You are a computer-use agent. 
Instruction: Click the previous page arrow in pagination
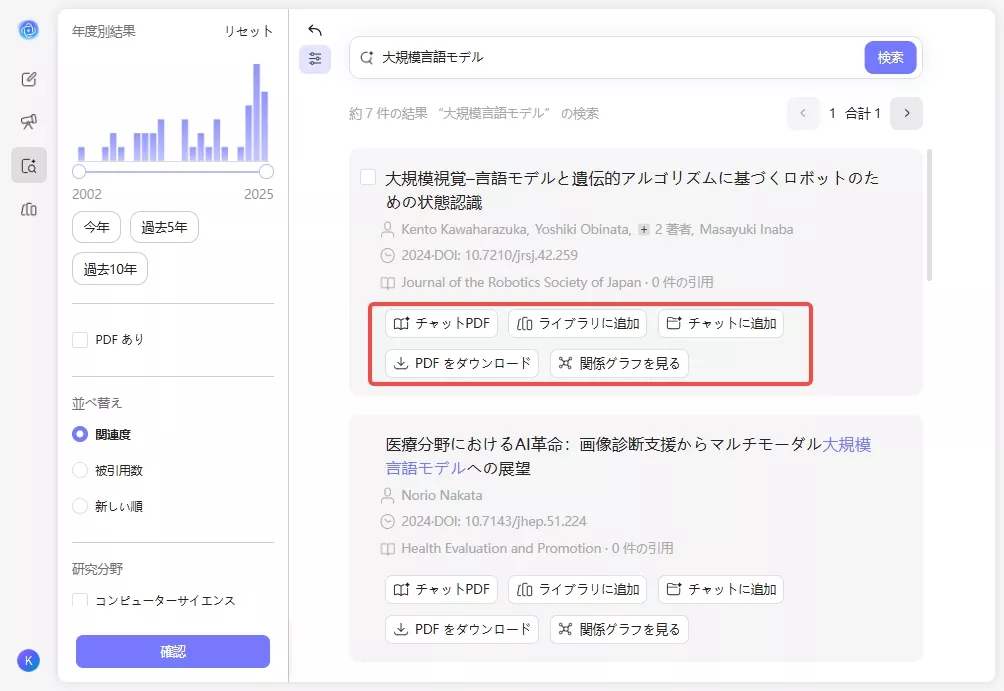[803, 114]
